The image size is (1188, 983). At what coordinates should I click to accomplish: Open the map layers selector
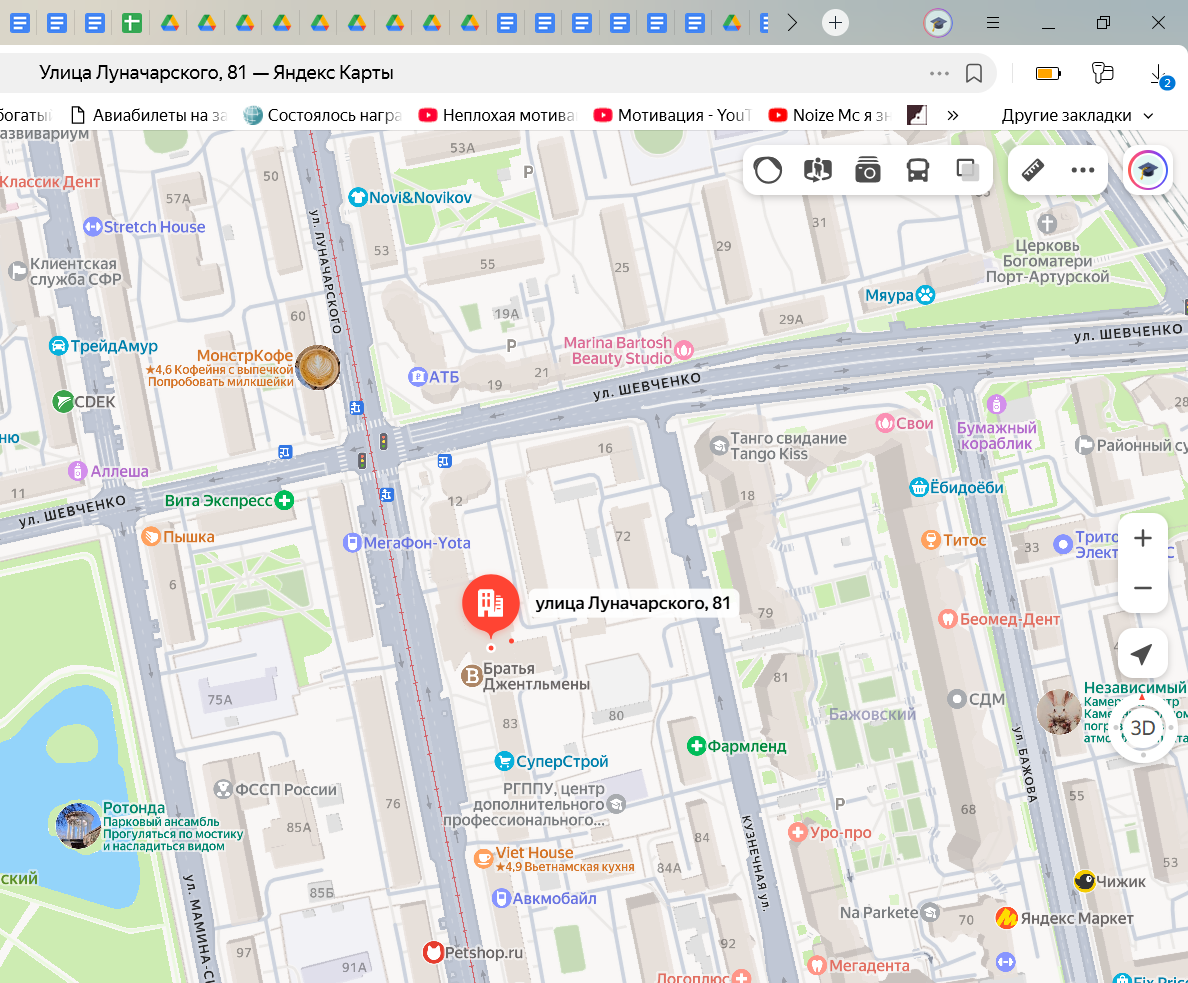[x=967, y=171]
